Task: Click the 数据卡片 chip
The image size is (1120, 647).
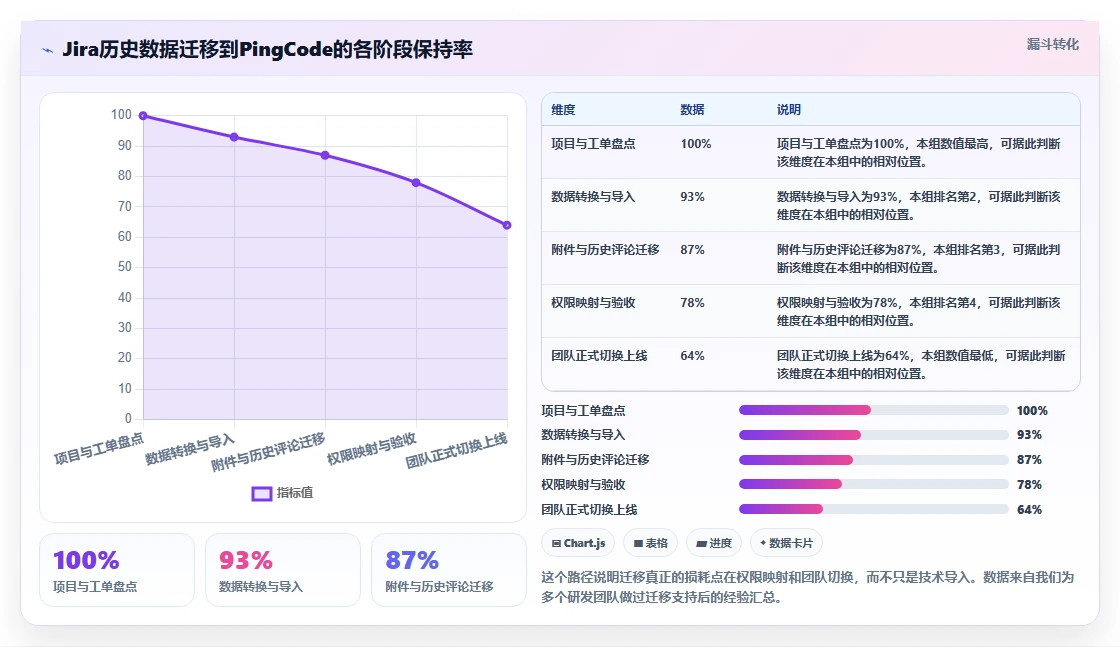Action: [x=786, y=543]
